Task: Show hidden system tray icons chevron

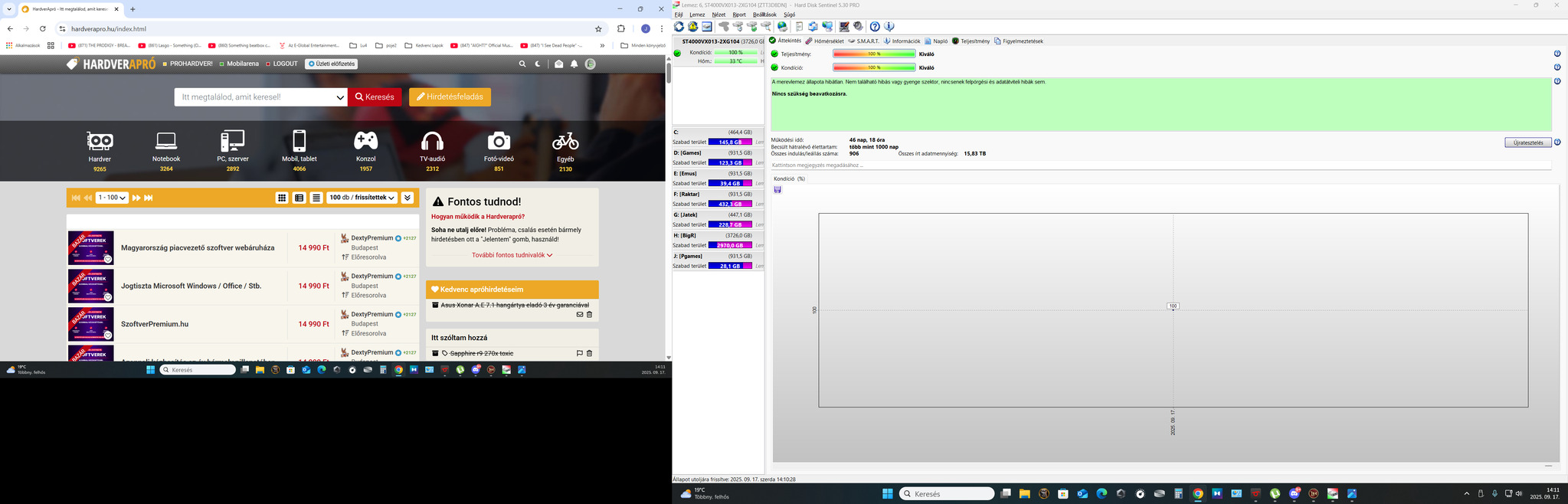Action: pos(1467,493)
